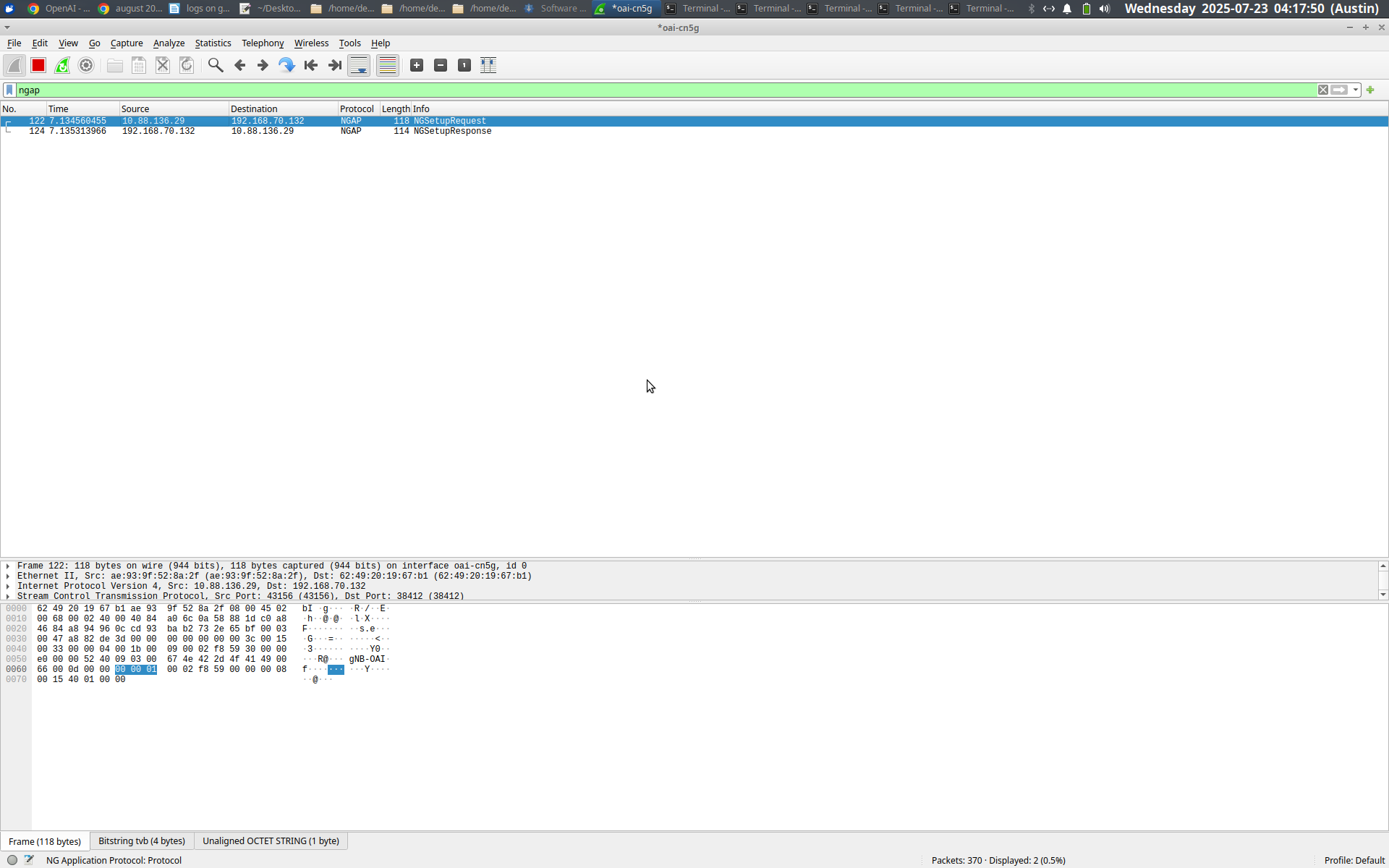Zoom in packet text size
The height and width of the screenshot is (868, 1389).
pyautogui.click(x=417, y=65)
